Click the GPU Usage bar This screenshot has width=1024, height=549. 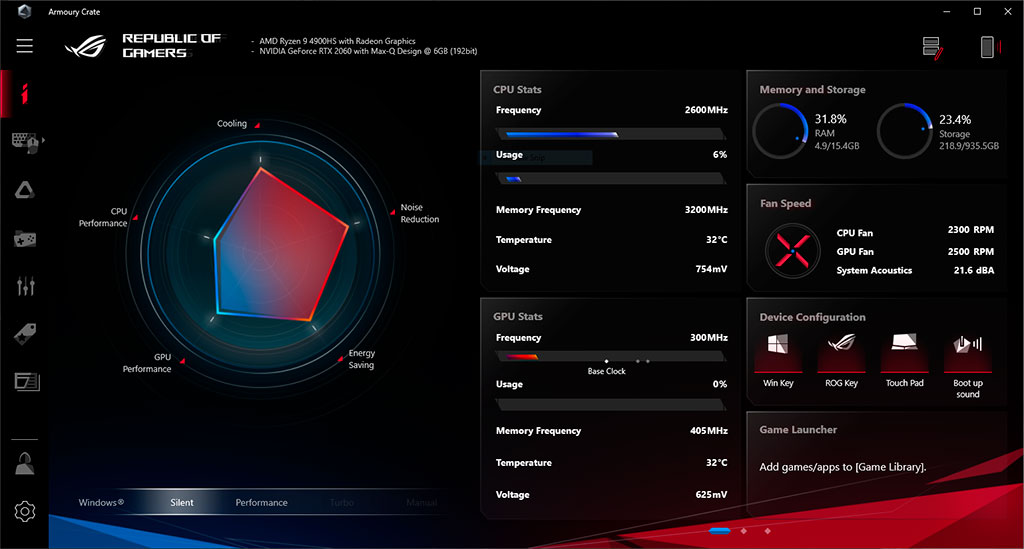611,405
